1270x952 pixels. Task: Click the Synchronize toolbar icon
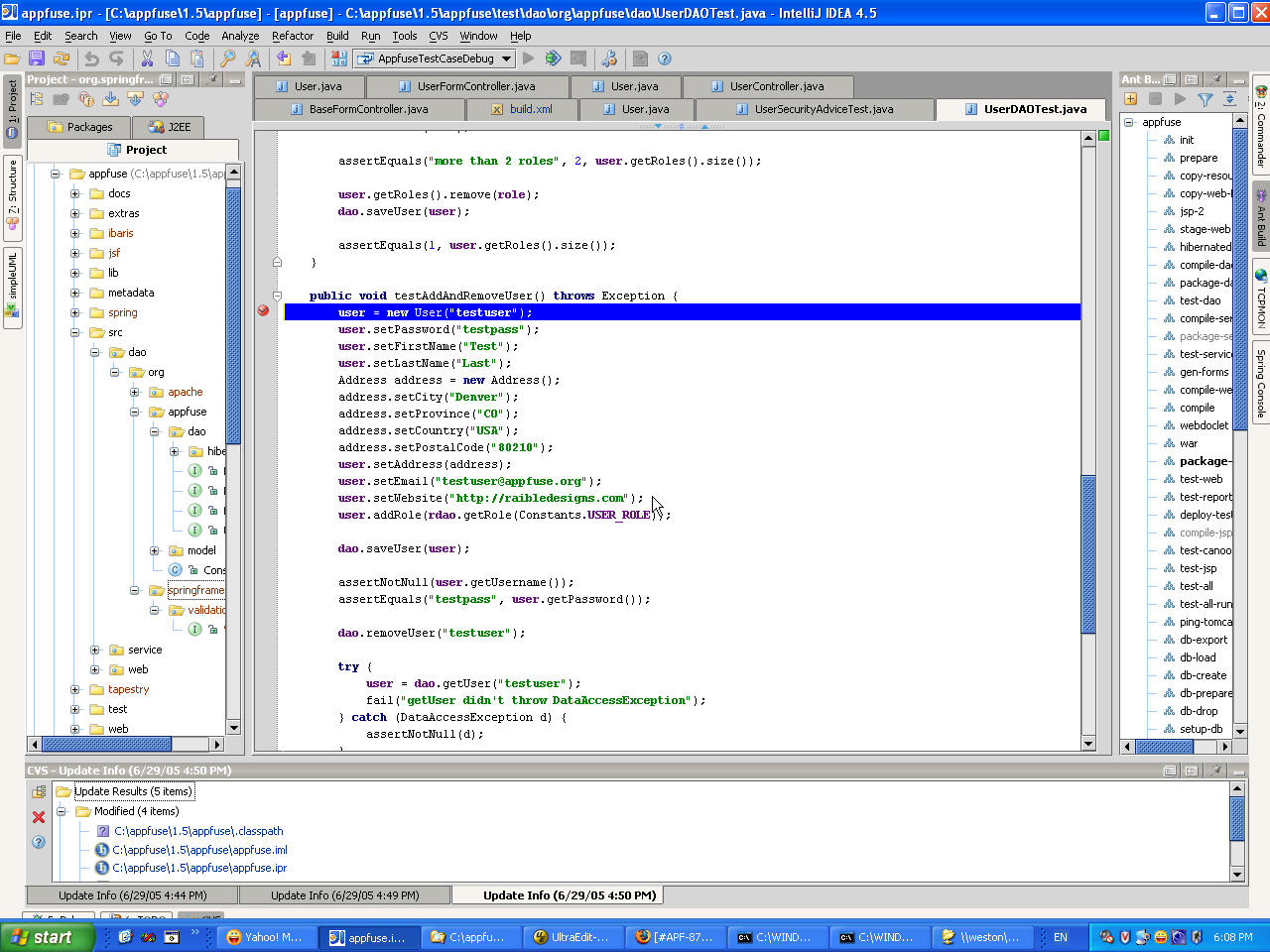click(x=62, y=59)
